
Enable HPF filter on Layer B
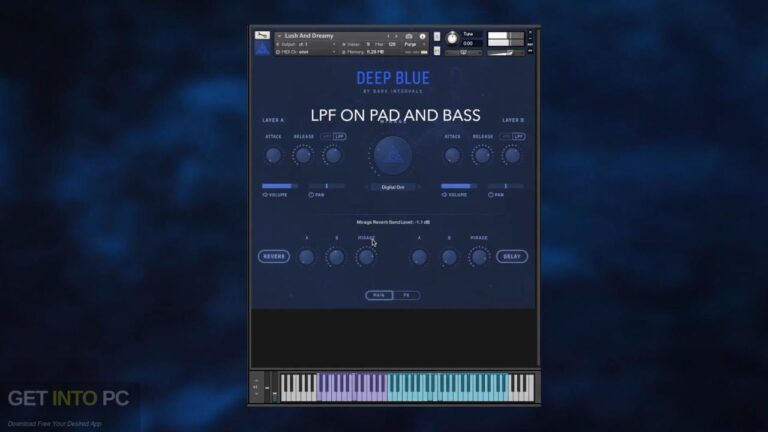506,136
